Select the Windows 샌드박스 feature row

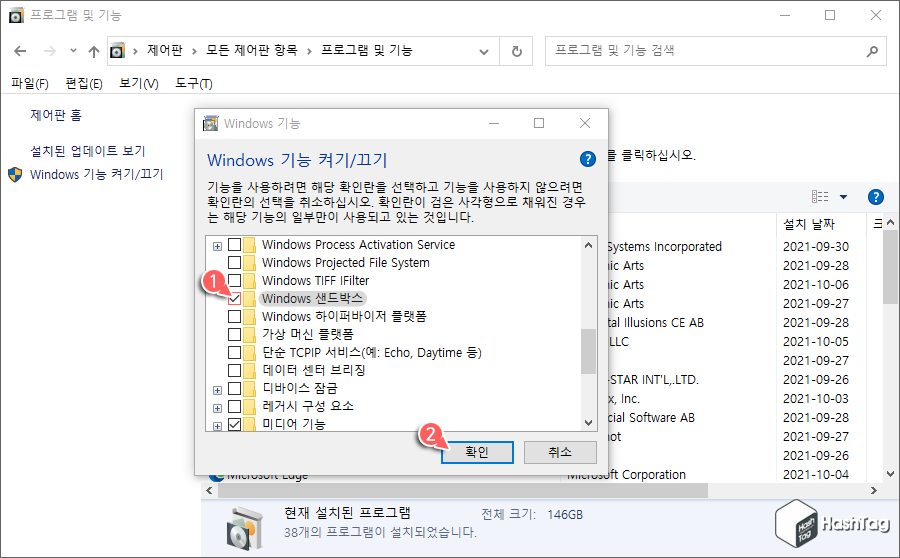pyautogui.click(x=312, y=299)
